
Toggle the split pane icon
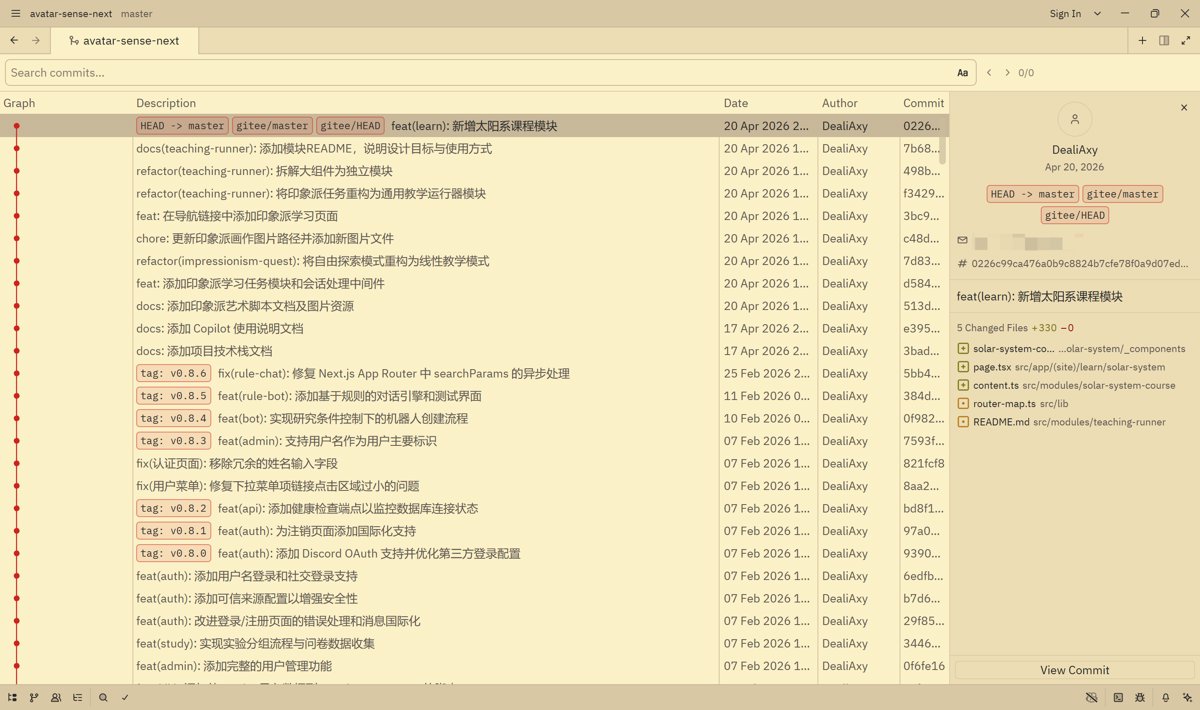point(1164,41)
